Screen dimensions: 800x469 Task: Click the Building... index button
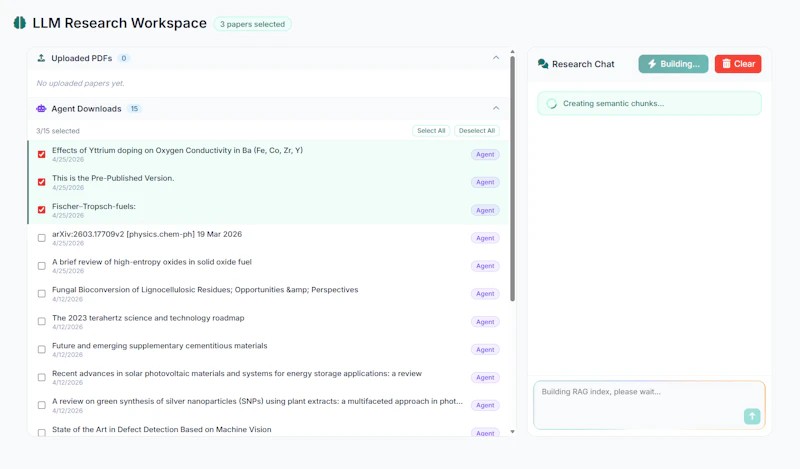(673, 64)
